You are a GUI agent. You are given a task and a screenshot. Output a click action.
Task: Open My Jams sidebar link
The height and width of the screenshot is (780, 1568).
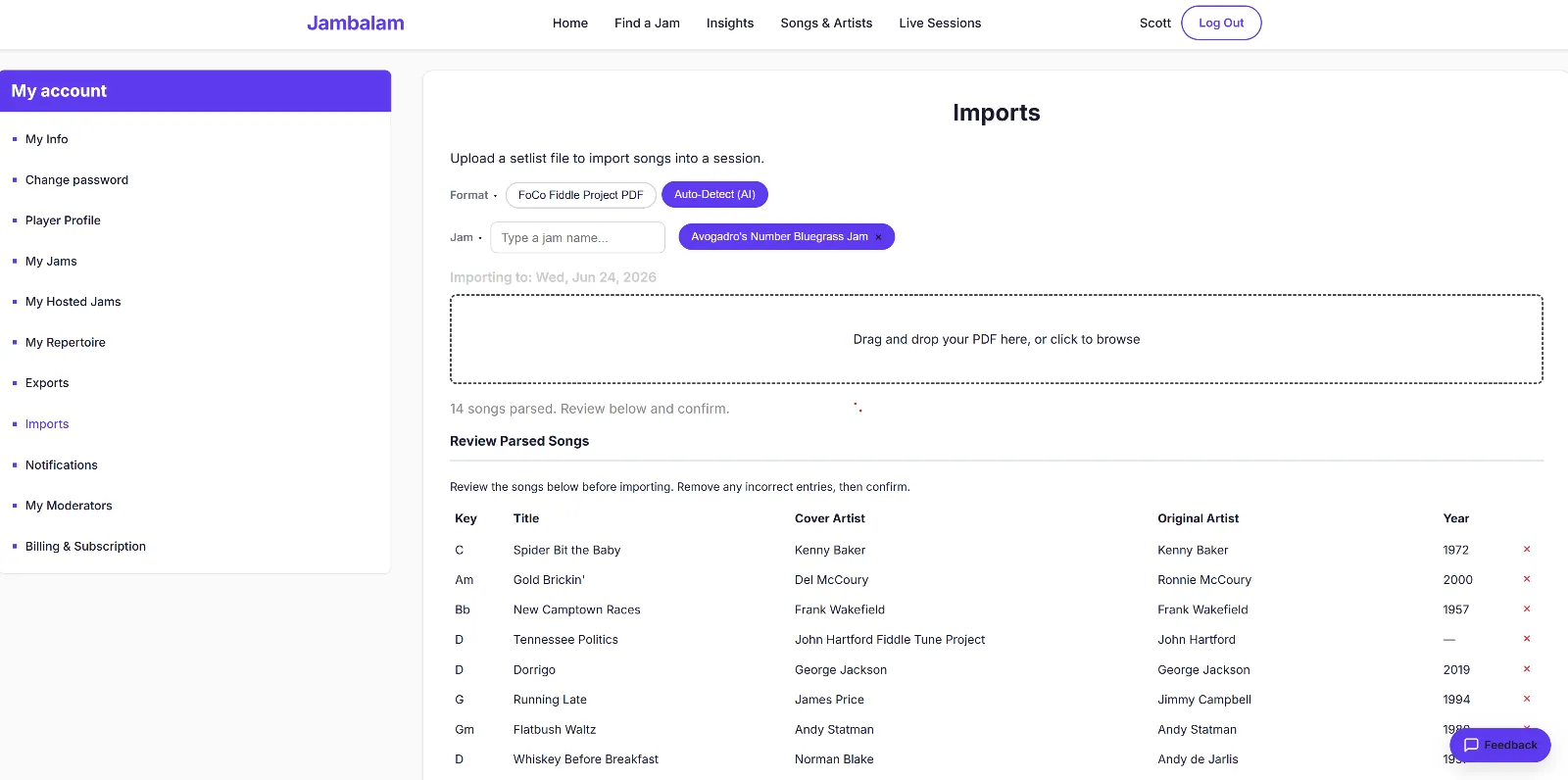[x=51, y=262]
